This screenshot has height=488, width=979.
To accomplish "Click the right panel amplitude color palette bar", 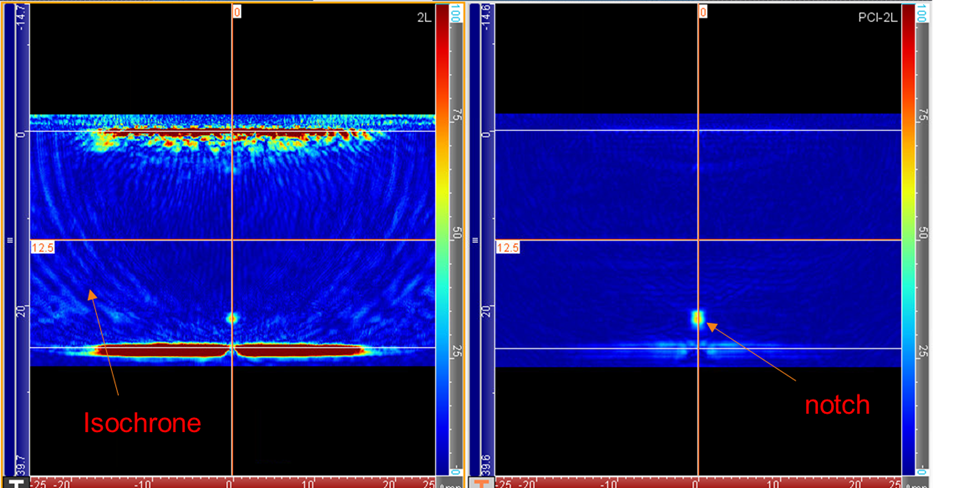I will click(908, 240).
